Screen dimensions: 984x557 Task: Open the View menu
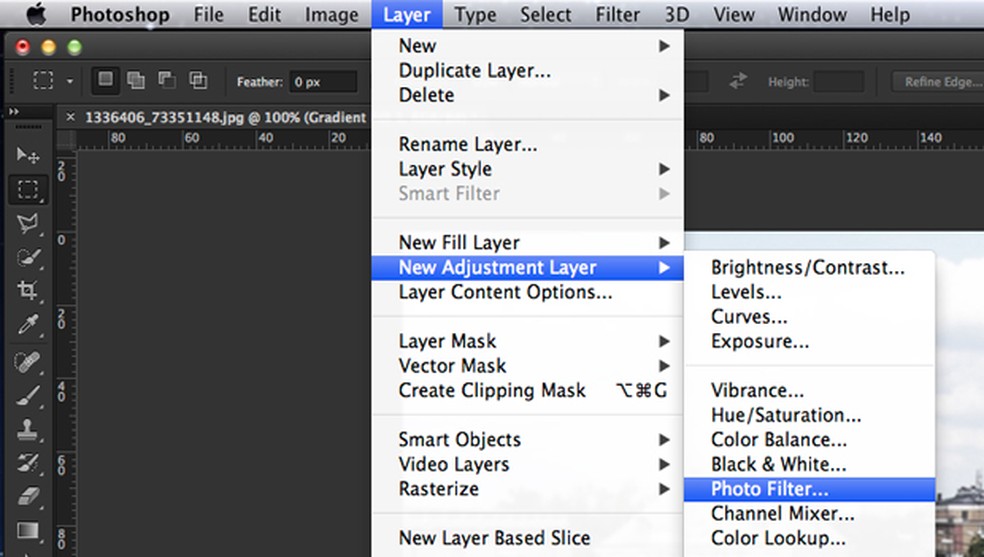pyautogui.click(x=734, y=14)
